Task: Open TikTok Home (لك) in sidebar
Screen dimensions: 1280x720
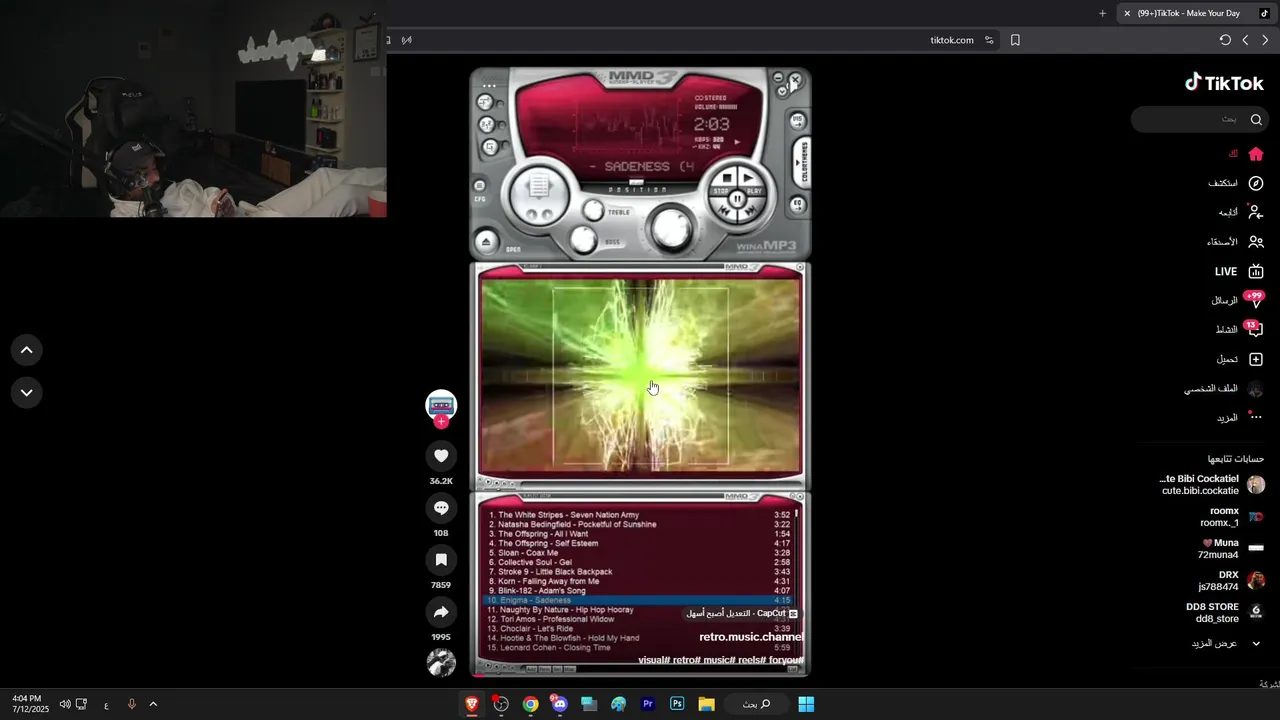Action: tap(1246, 154)
